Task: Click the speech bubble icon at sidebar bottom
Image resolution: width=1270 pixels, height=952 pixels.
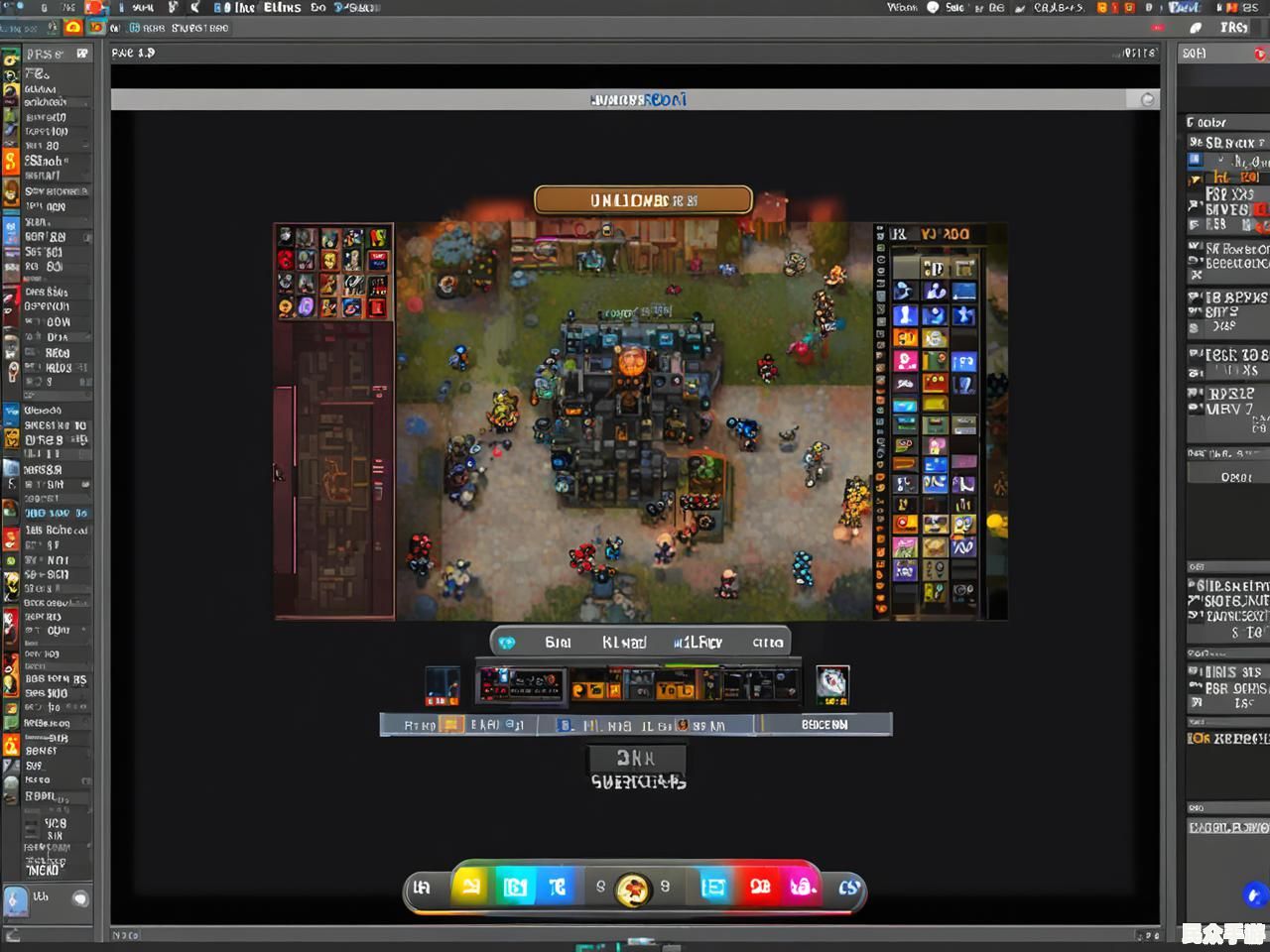Action: tap(80, 898)
